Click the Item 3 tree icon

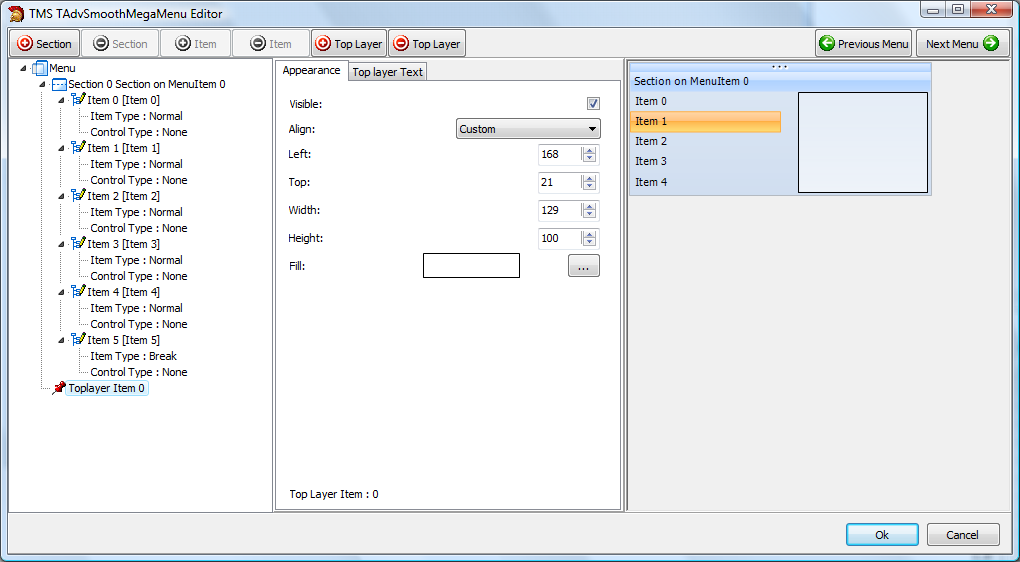point(78,244)
